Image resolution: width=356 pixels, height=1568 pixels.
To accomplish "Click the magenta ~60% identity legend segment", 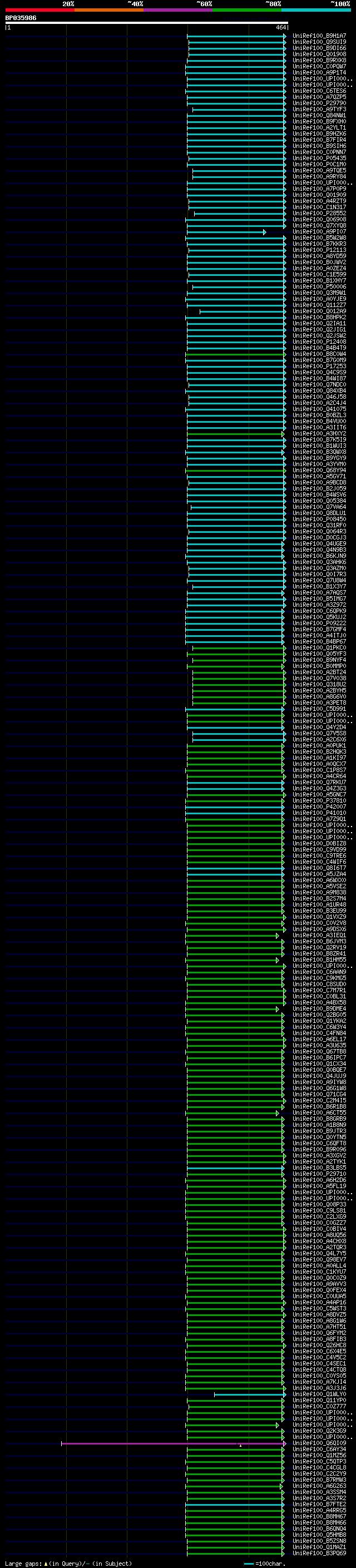I will (179, 10).
